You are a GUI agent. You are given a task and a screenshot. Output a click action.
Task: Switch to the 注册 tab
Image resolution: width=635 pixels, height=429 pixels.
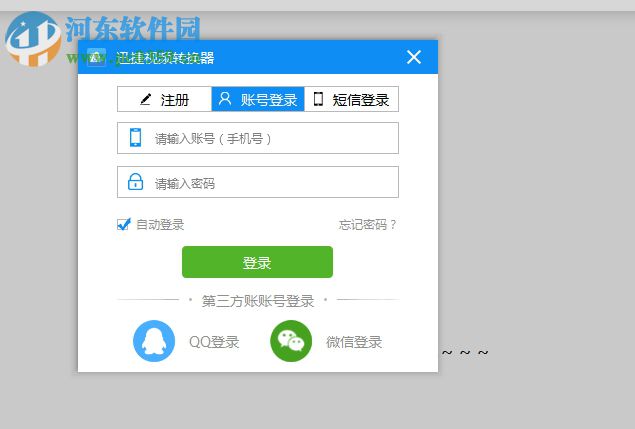click(164, 99)
